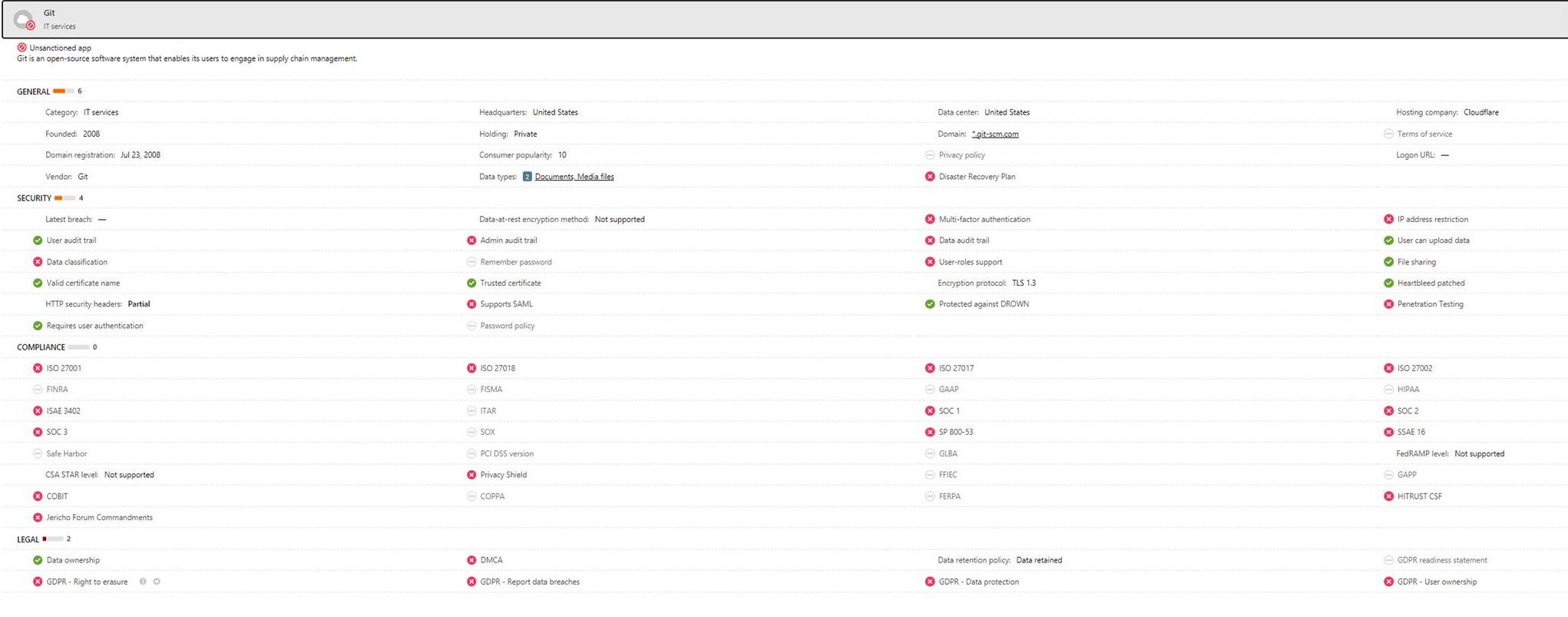Click the red icon beside HITRUST CSF
This screenshot has height=617, width=1568.
pyautogui.click(x=1388, y=496)
